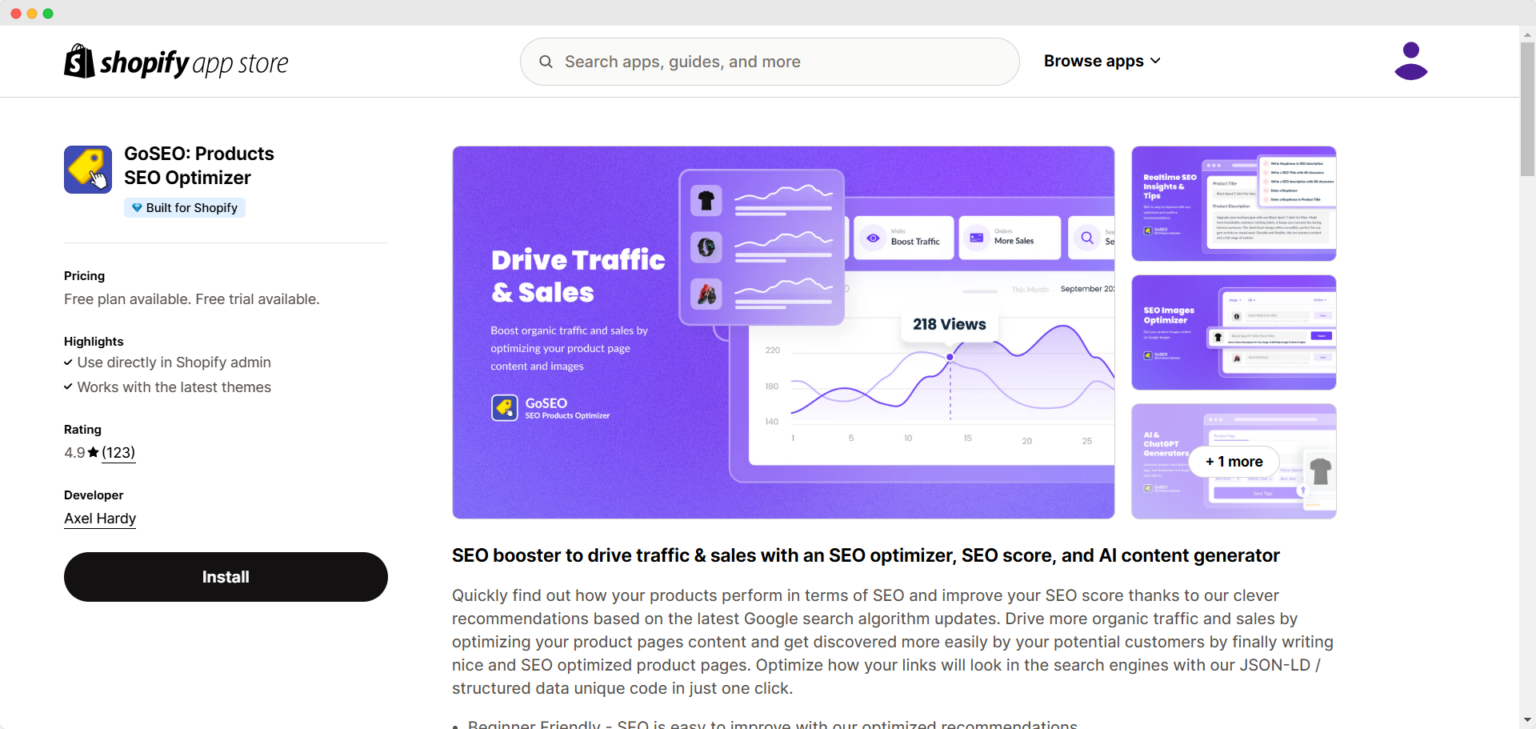Select the search magnifier icon

[x=546, y=61]
